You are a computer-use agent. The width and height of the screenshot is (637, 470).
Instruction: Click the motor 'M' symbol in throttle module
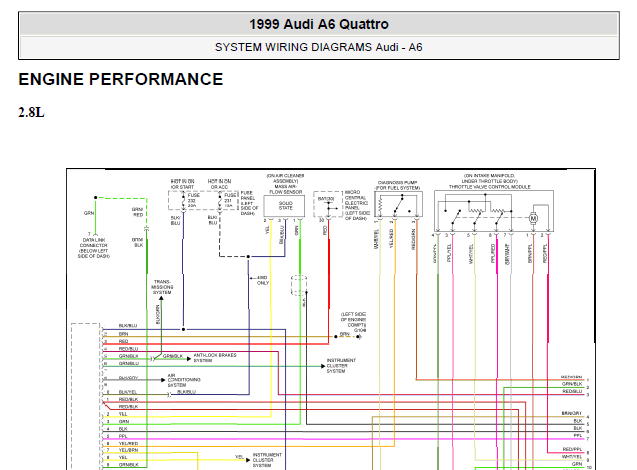click(x=533, y=218)
